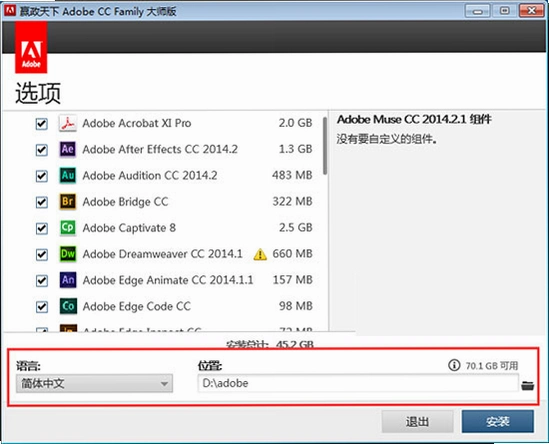This screenshot has width=549, height=444.
Task: Uncheck Adobe After Effects CC 2014.2 checkbox
Action: point(42,150)
